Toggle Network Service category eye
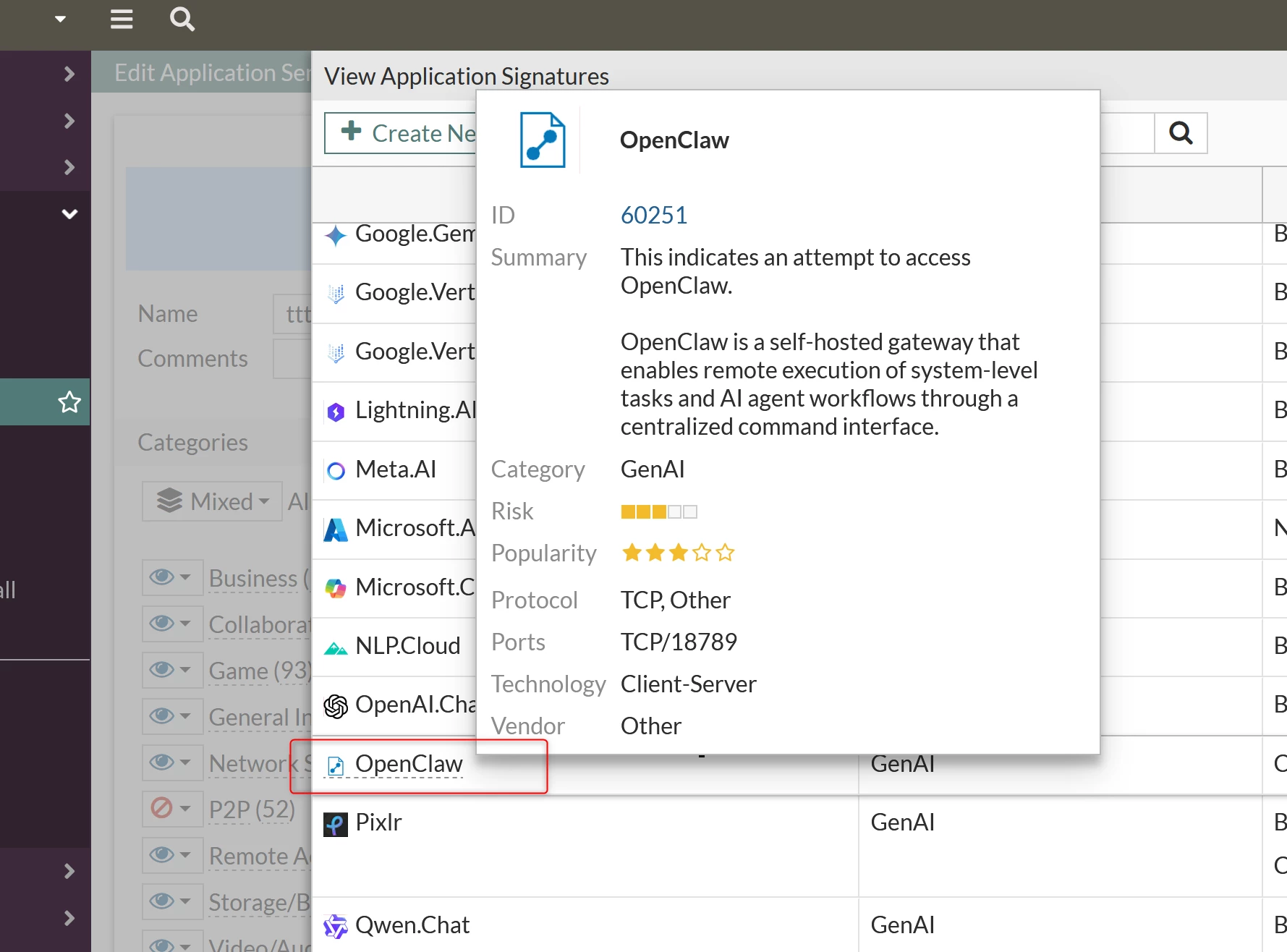 click(x=171, y=762)
